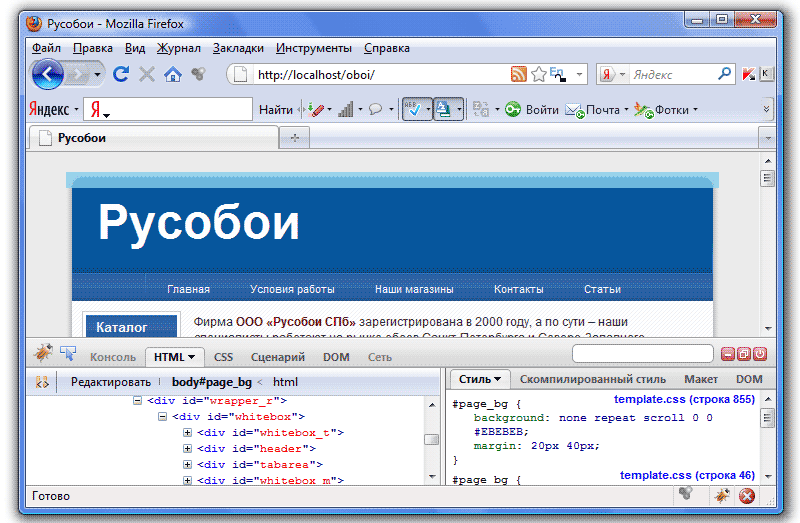
Task: Reload the page with the refresh icon
Action: click(x=121, y=74)
